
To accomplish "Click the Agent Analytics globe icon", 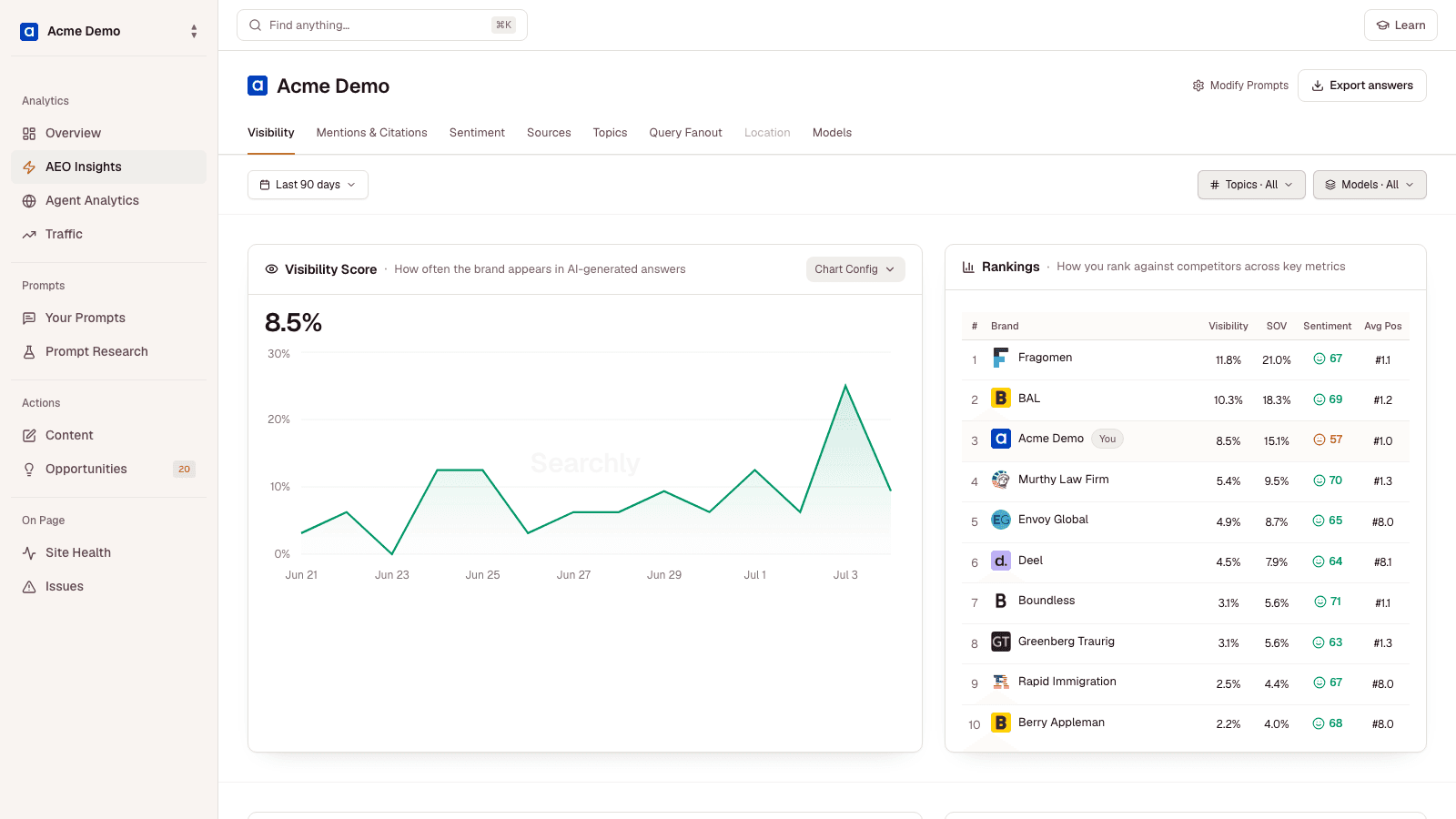I will coord(29,201).
